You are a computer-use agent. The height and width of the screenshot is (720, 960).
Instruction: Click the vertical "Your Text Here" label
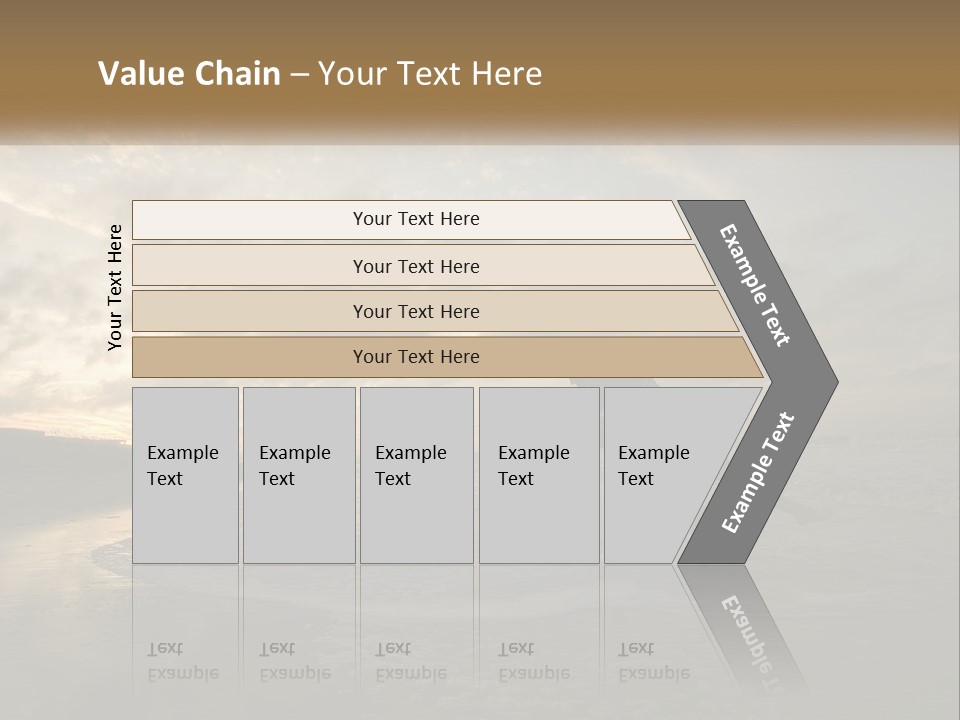(115, 287)
